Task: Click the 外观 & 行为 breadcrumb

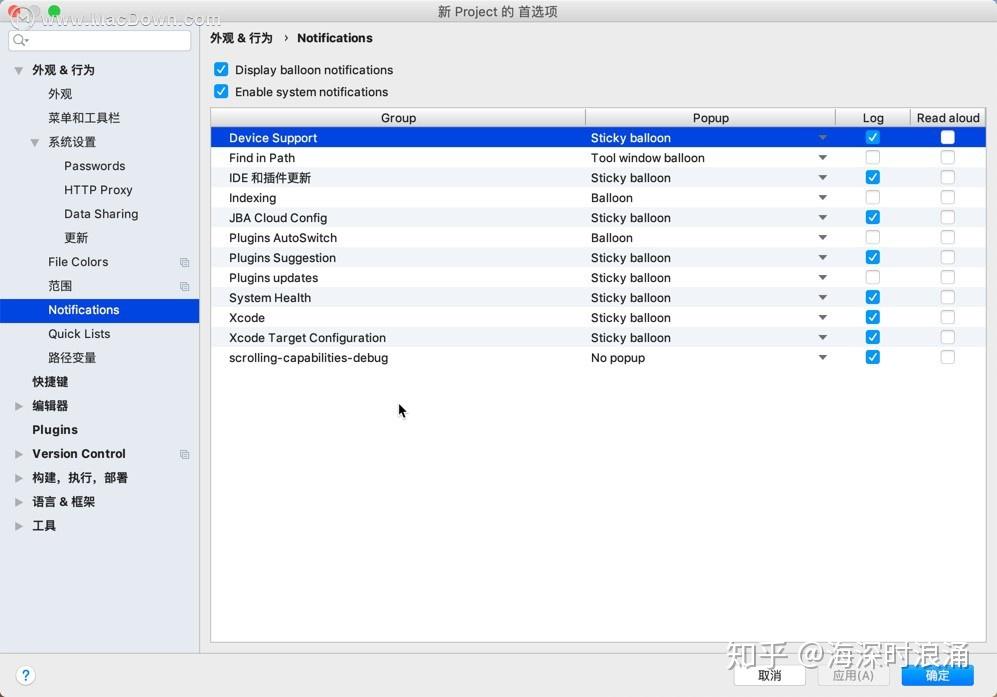Action: (241, 37)
